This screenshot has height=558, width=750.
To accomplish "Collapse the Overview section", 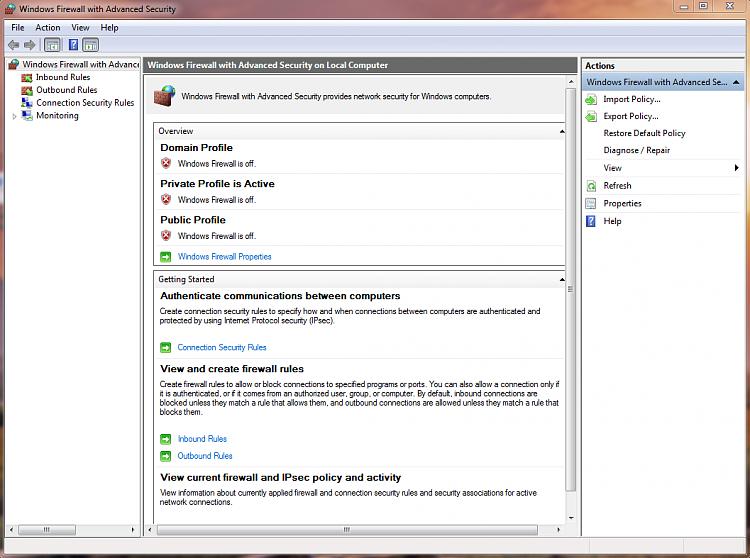I will (562, 131).
